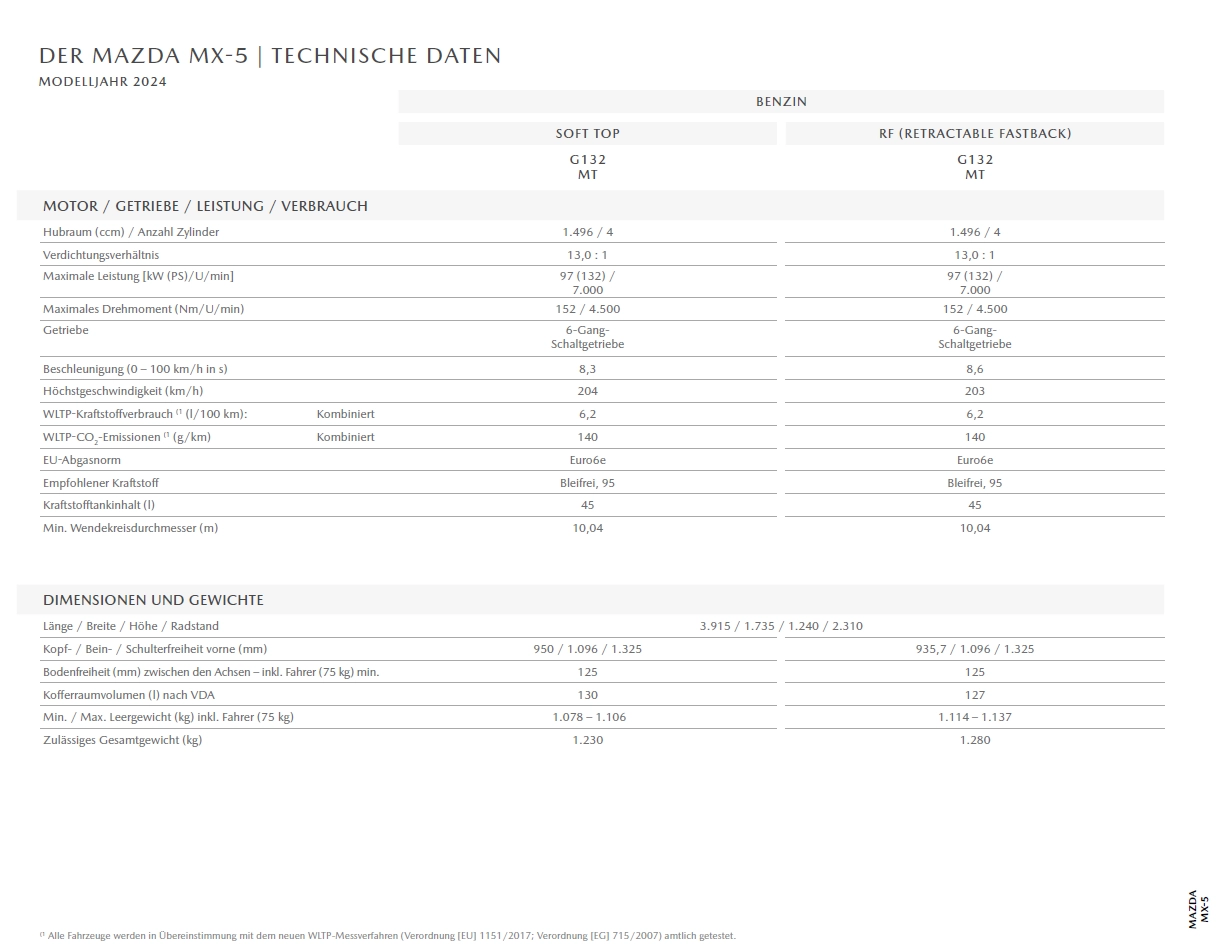Select section title 'MOTOR / GETRIEBE / LEISTUNG / VERBRAUCH'
The width and height of the screenshot is (1218, 949).
point(205,206)
